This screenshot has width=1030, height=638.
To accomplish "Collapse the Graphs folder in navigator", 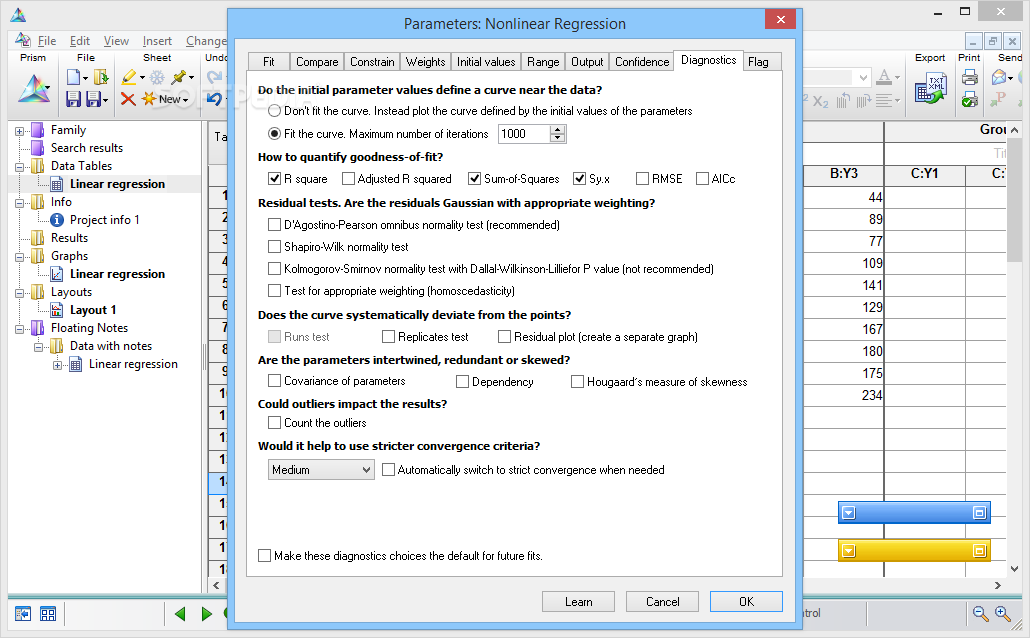I will pyautogui.click(x=19, y=257).
